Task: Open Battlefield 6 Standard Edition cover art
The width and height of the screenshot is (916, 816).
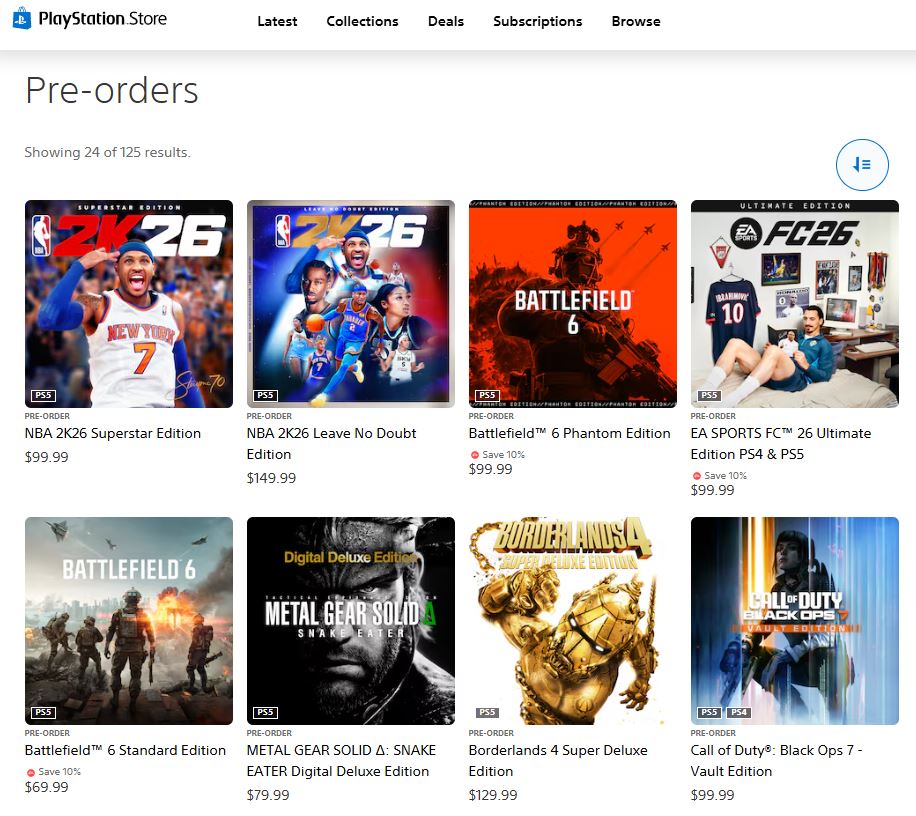Action: [129, 621]
